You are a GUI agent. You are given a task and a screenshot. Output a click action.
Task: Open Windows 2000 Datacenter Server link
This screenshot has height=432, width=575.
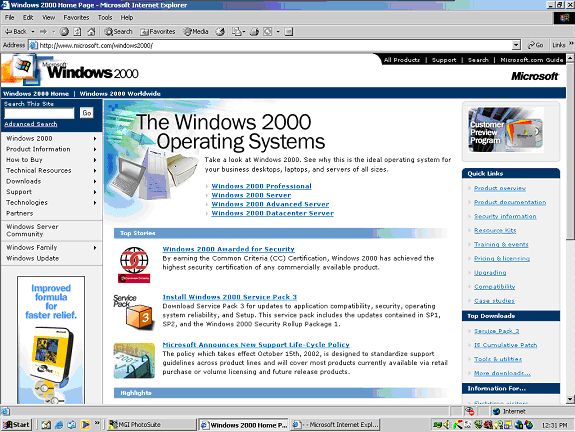[x=272, y=213]
